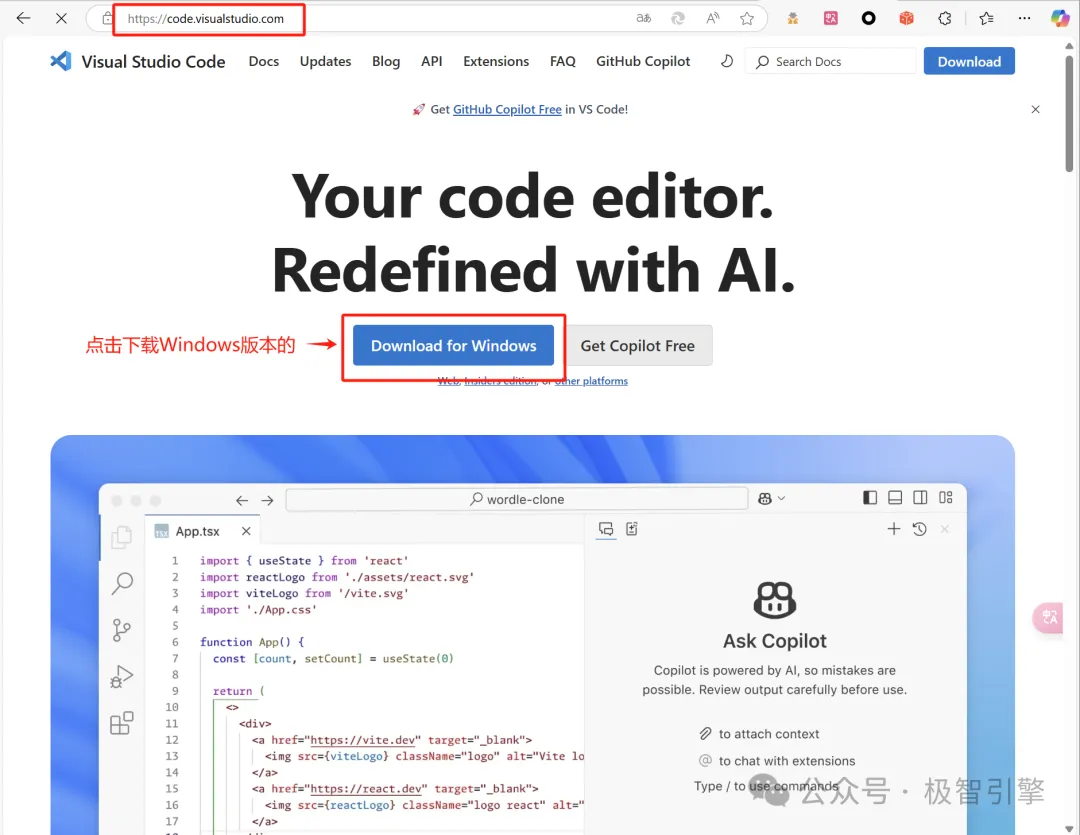Click the red cube extension icon
The height and width of the screenshot is (835, 1080).
906,19
